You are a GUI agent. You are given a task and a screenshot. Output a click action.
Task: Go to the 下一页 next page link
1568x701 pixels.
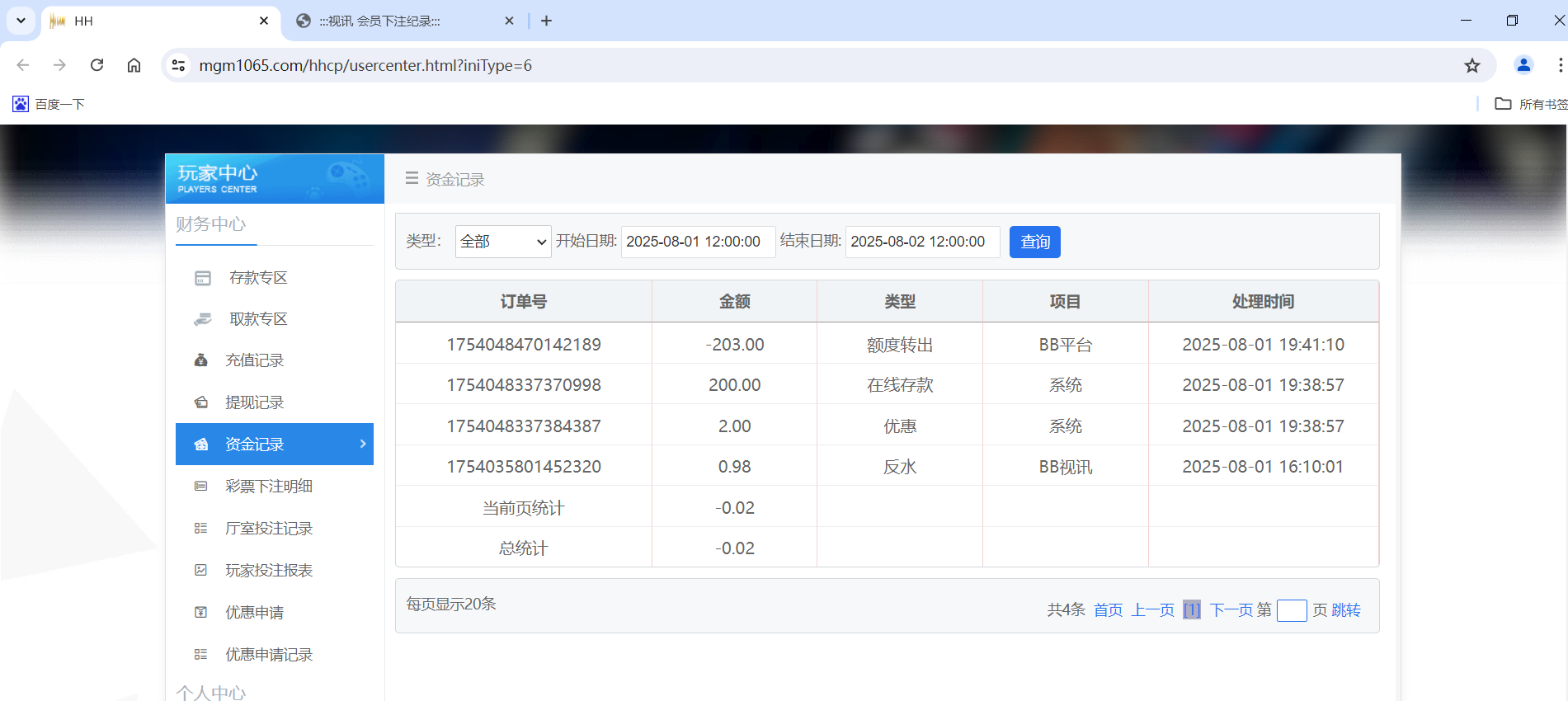click(x=1231, y=610)
